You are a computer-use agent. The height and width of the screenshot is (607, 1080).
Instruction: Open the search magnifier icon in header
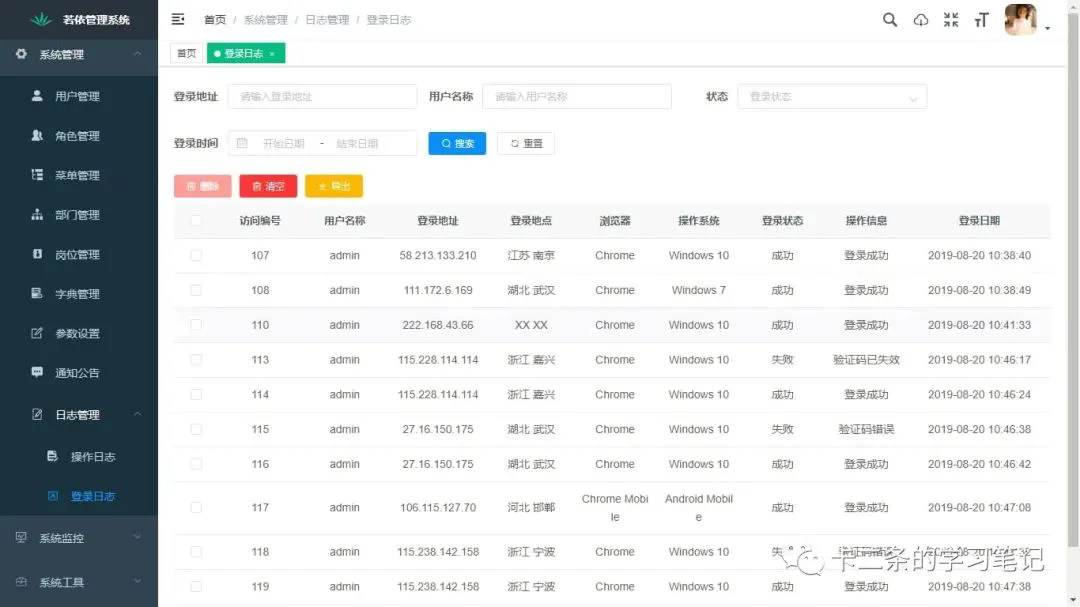coord(890,19)
